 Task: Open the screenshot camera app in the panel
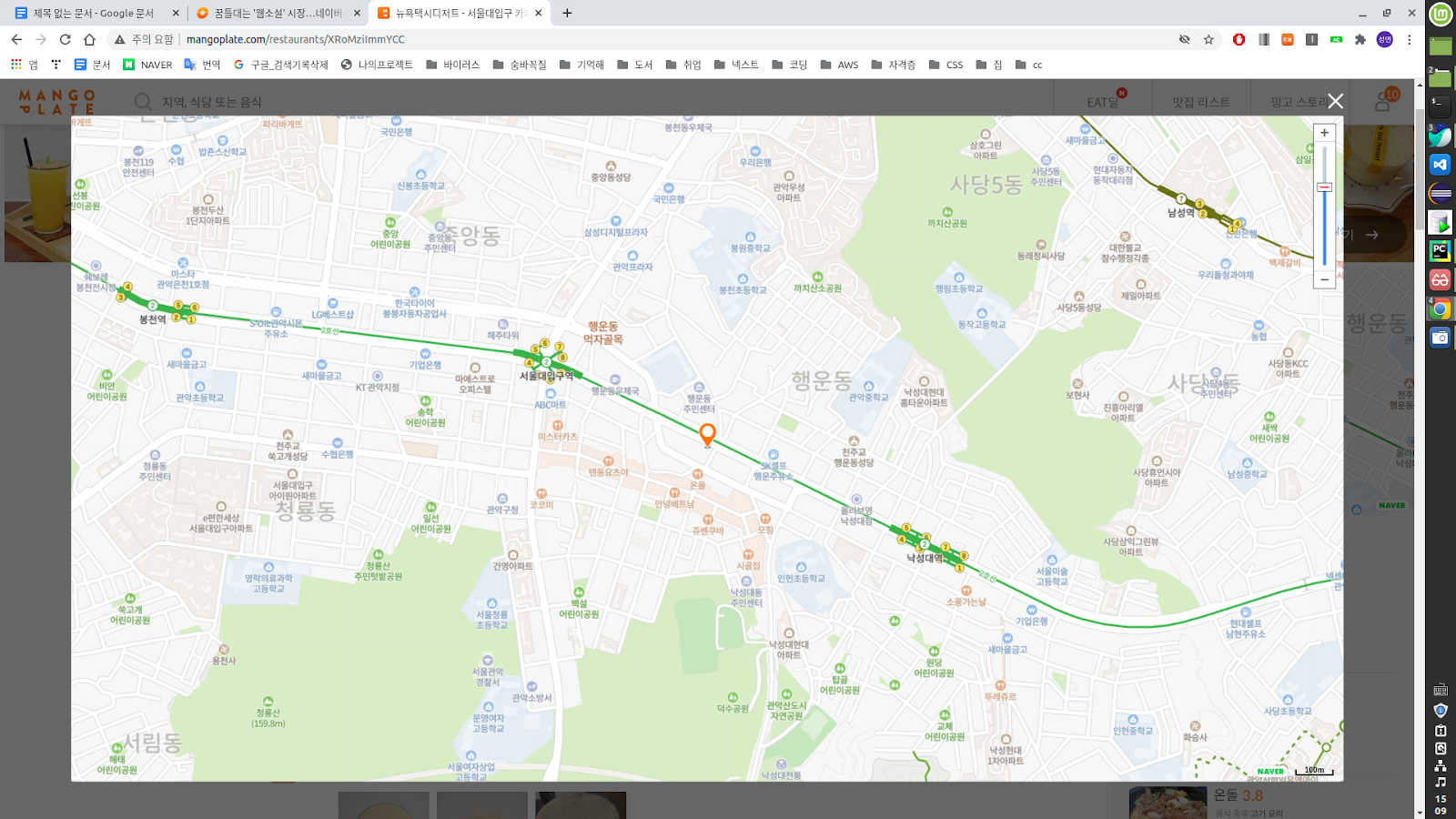[x=1440, y=338]
